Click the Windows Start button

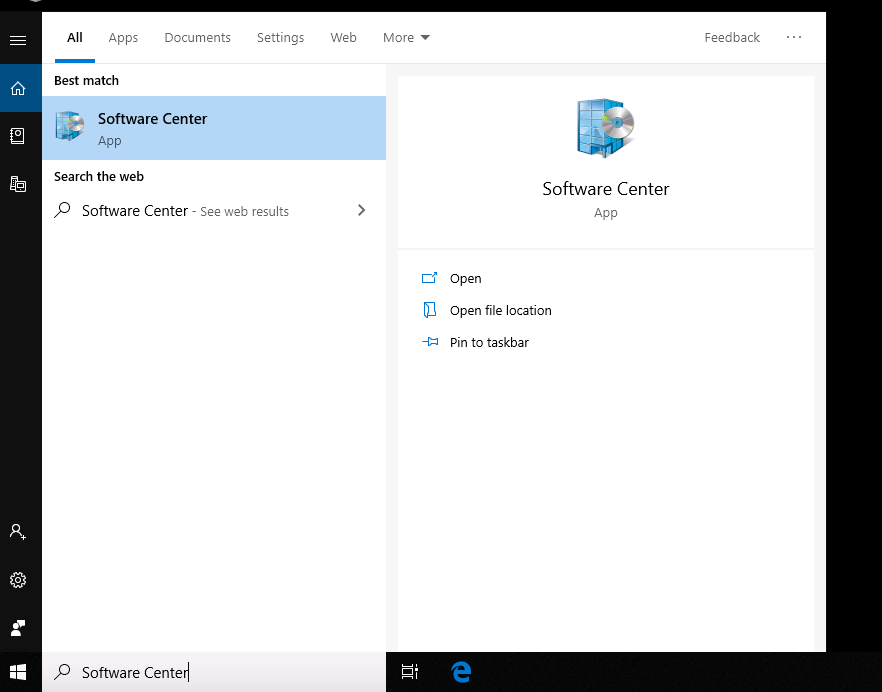18,672
